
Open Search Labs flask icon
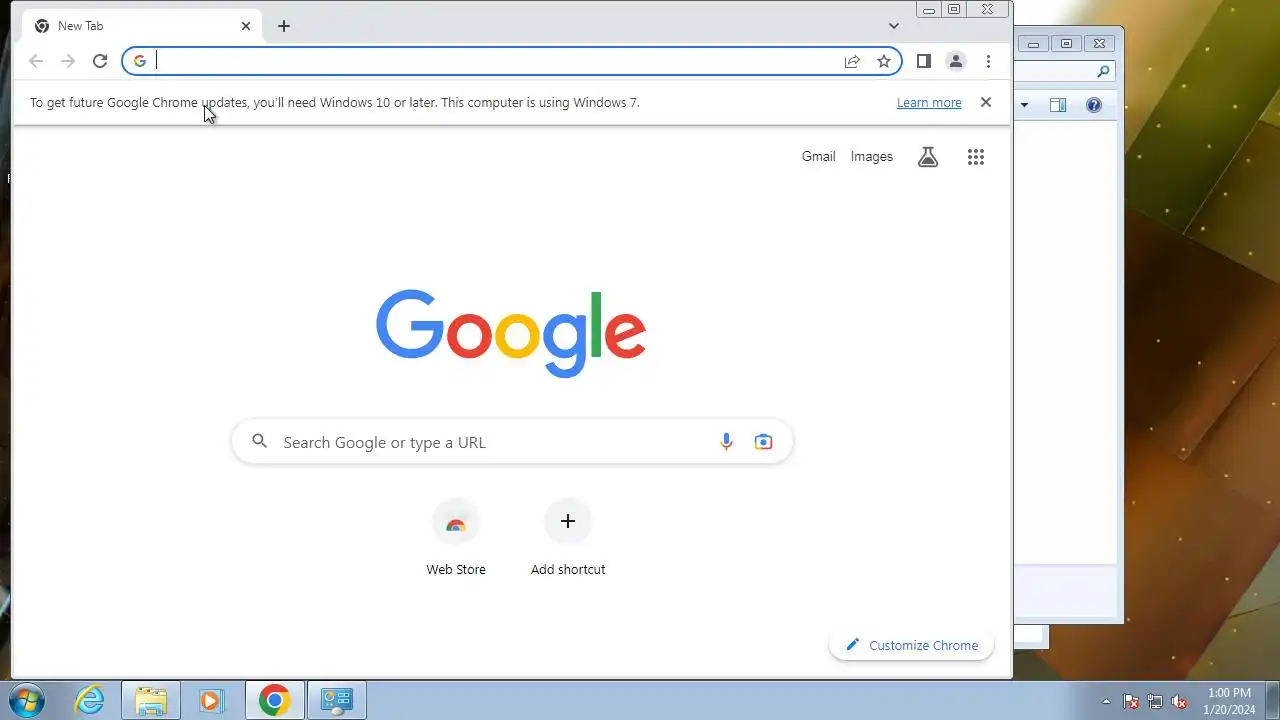click(928, 157)
